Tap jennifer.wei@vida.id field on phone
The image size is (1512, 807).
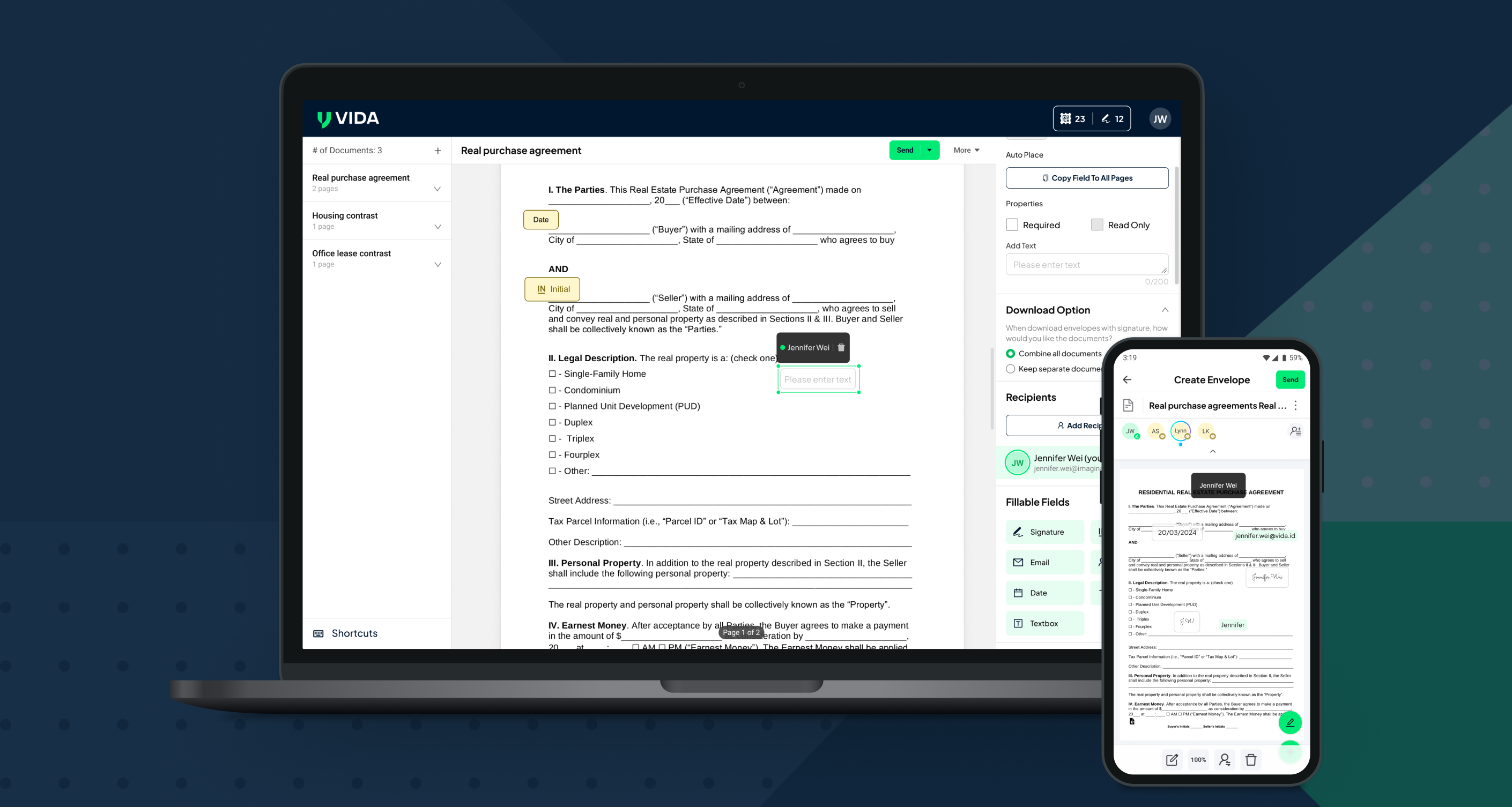tap(1264, 535)
